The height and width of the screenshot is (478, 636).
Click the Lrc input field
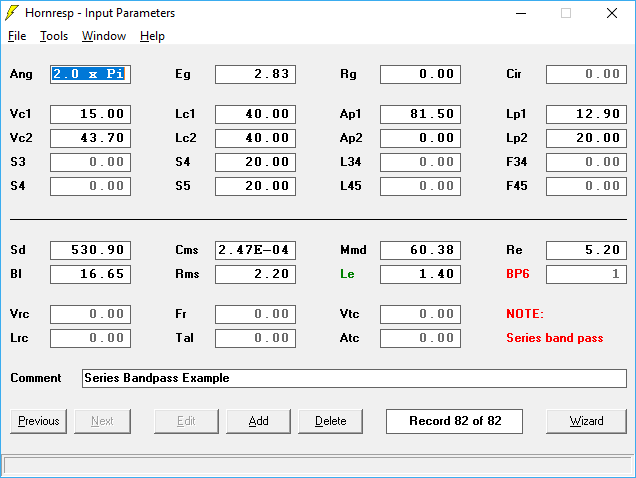[90, 338]
